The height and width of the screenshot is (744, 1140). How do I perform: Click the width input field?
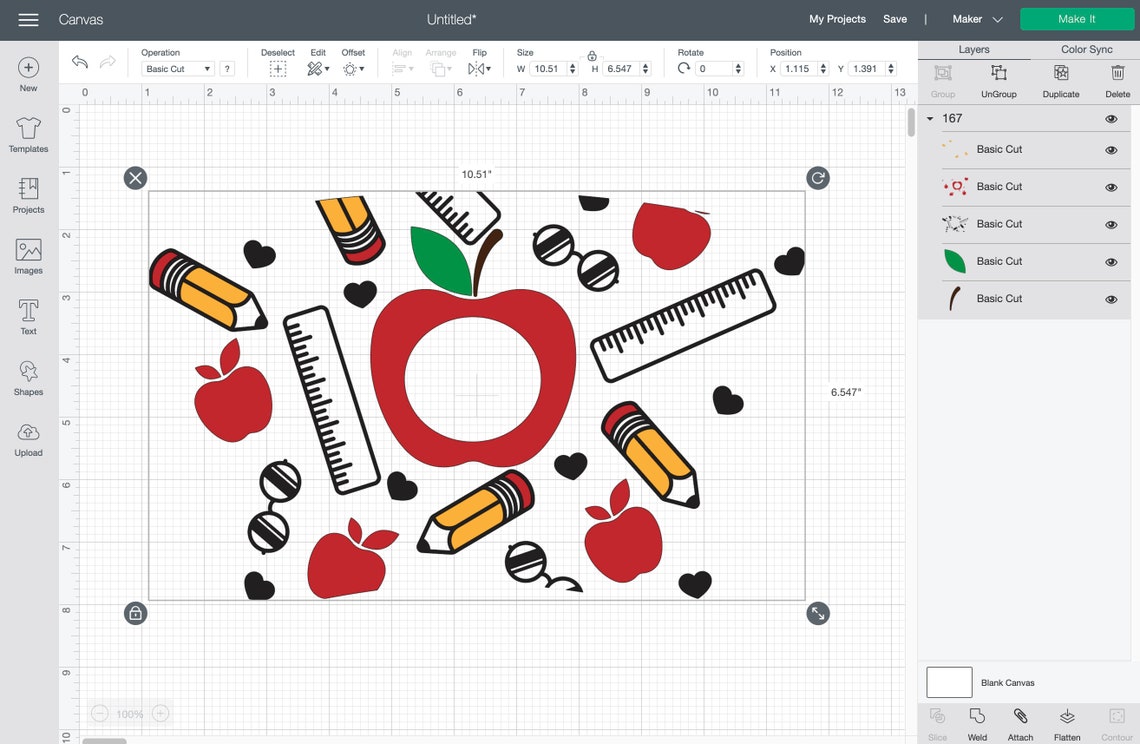(x=549, y=68)
